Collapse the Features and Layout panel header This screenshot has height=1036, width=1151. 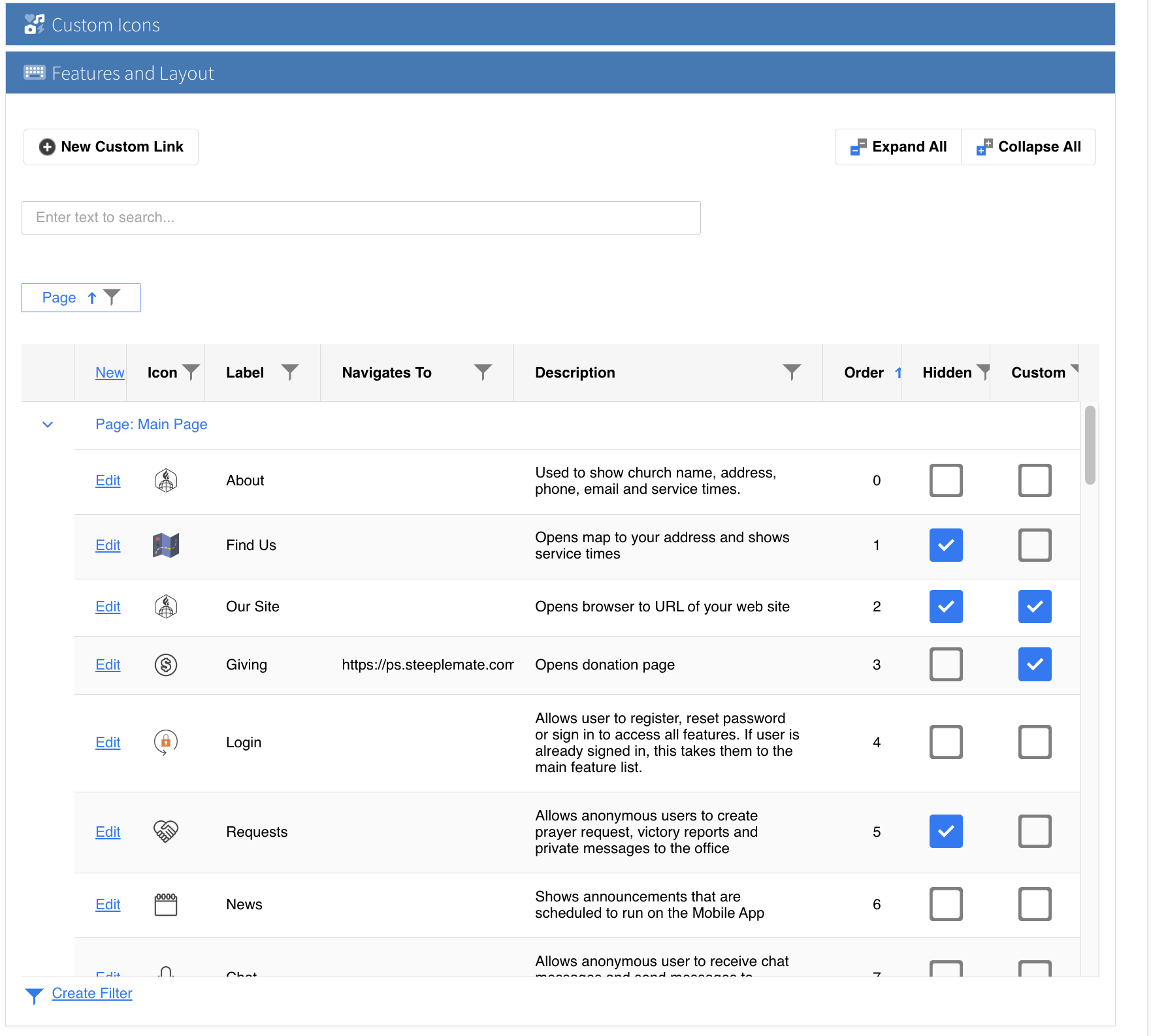click(x=560, y=73)
